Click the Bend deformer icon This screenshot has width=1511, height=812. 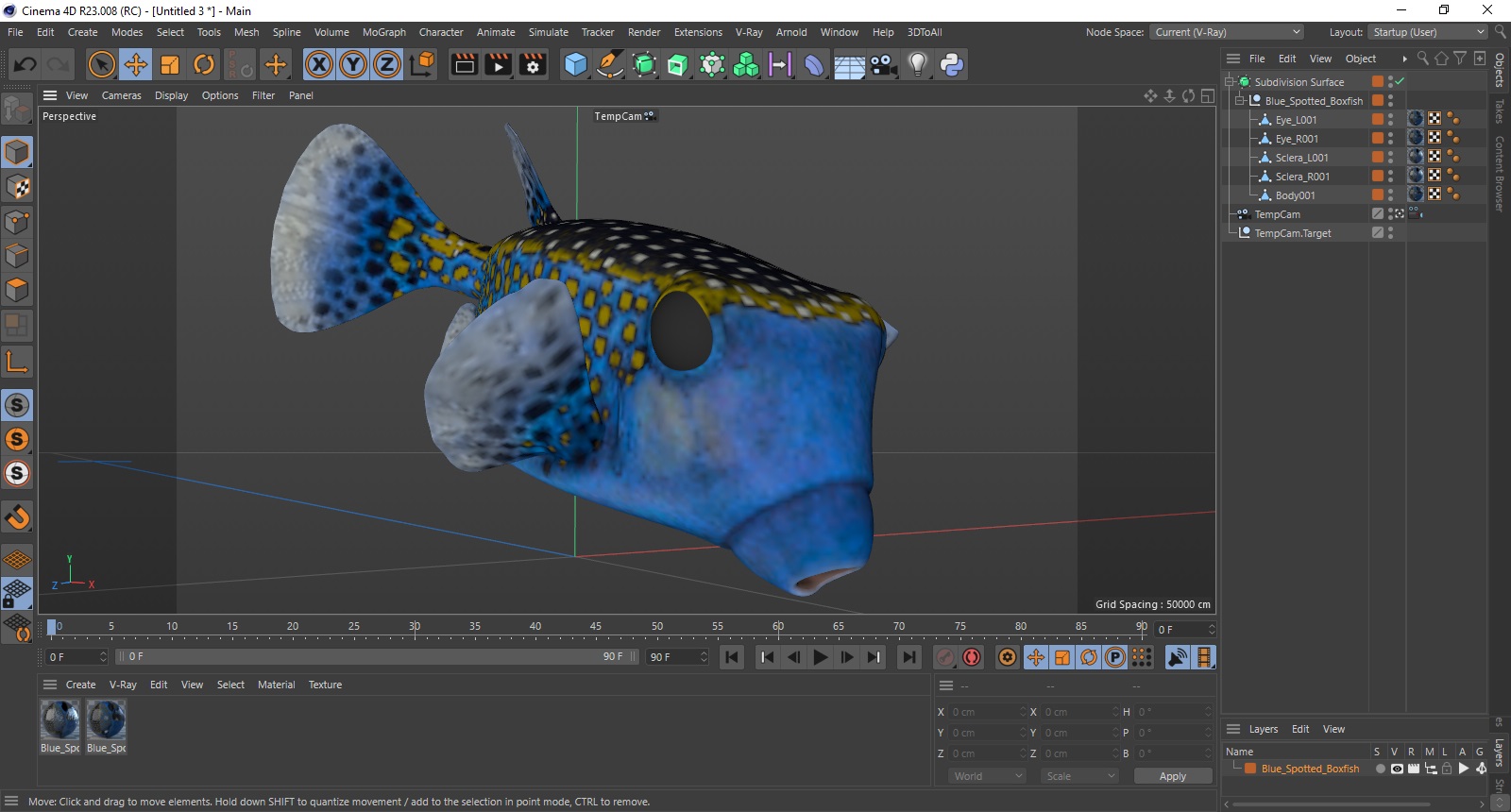point(814,64)
